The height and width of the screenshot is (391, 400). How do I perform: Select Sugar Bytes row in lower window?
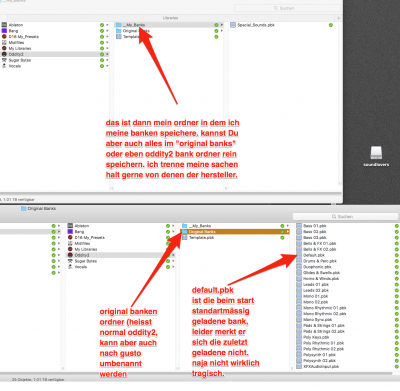pyautogui.click(x=121, y=261)
